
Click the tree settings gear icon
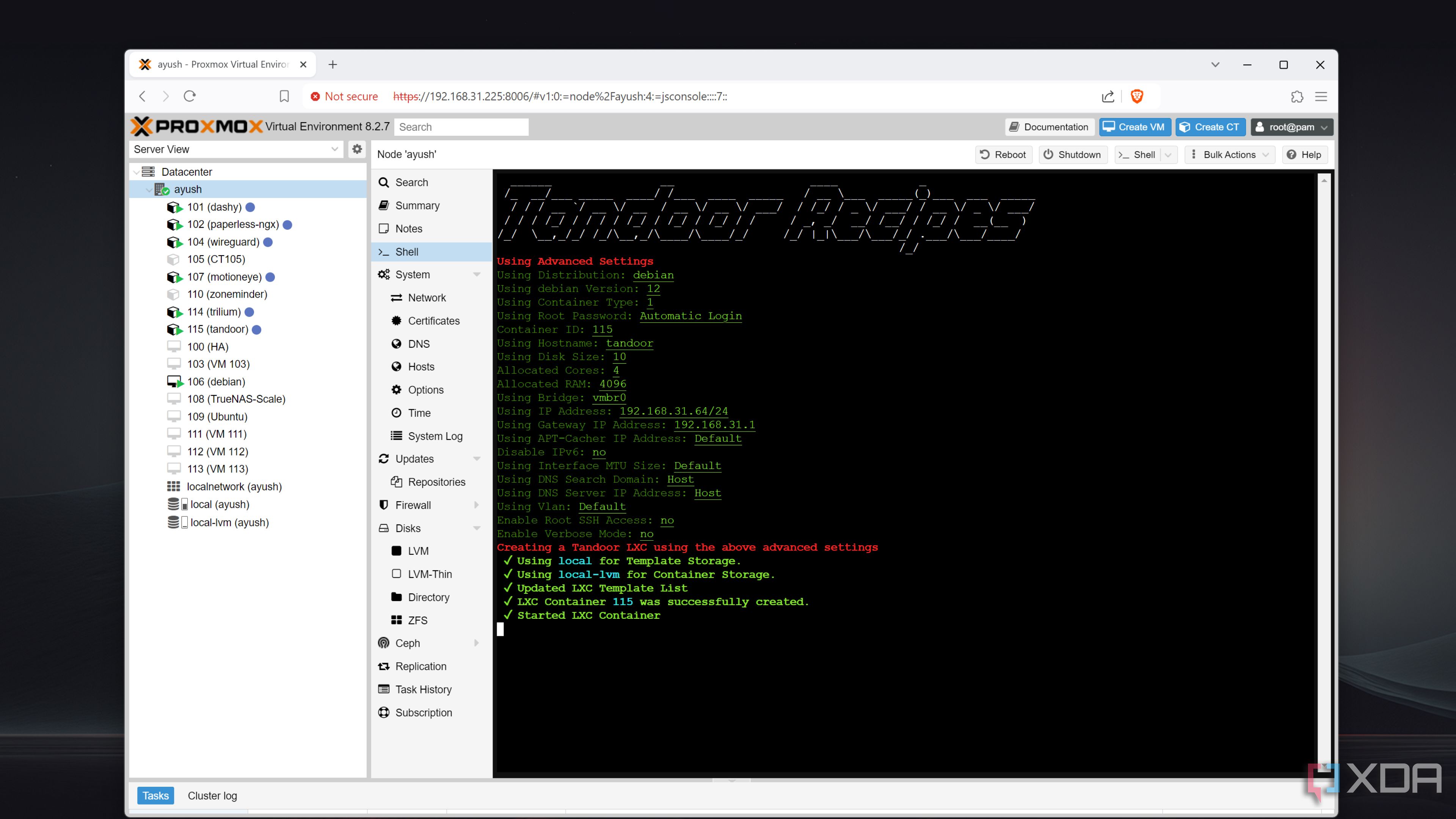click(x=357, y=149)
